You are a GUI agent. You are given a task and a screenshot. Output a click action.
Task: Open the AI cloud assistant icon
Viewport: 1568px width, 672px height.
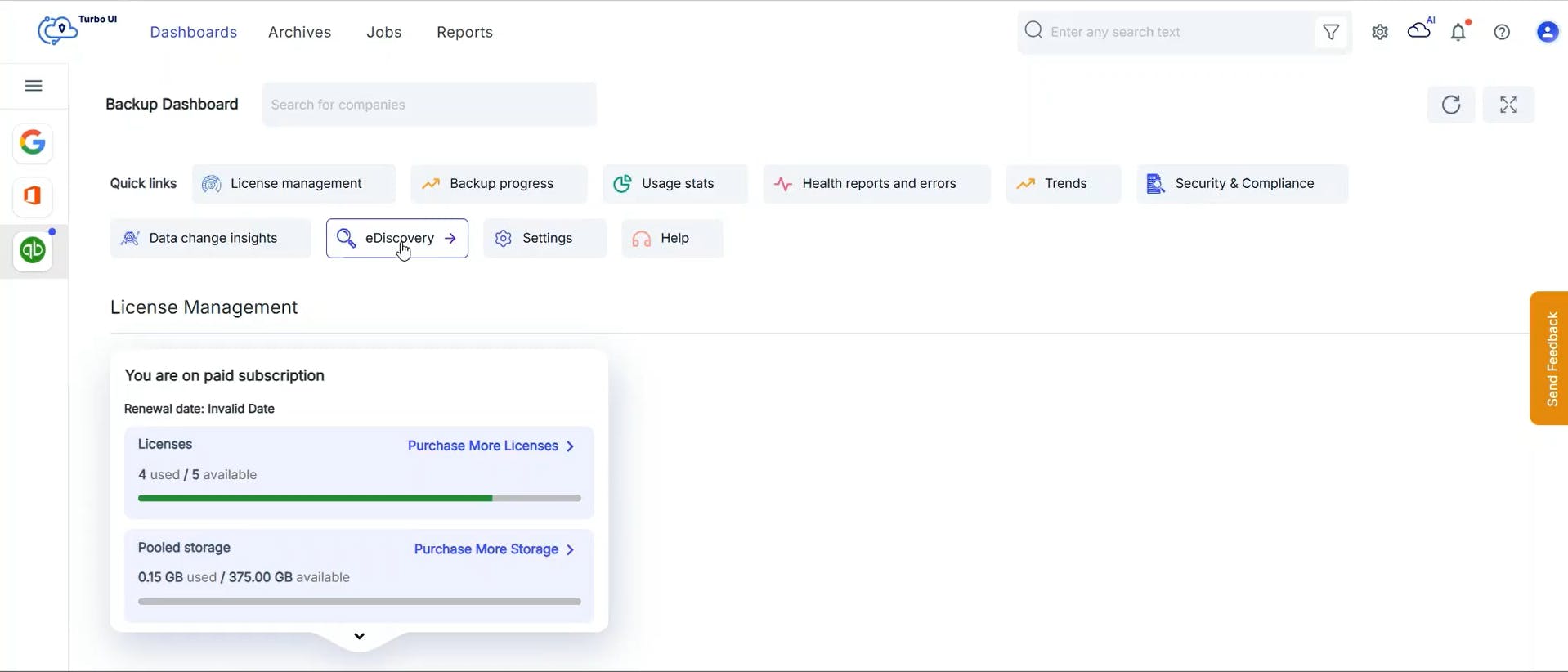pos(1420,30)
